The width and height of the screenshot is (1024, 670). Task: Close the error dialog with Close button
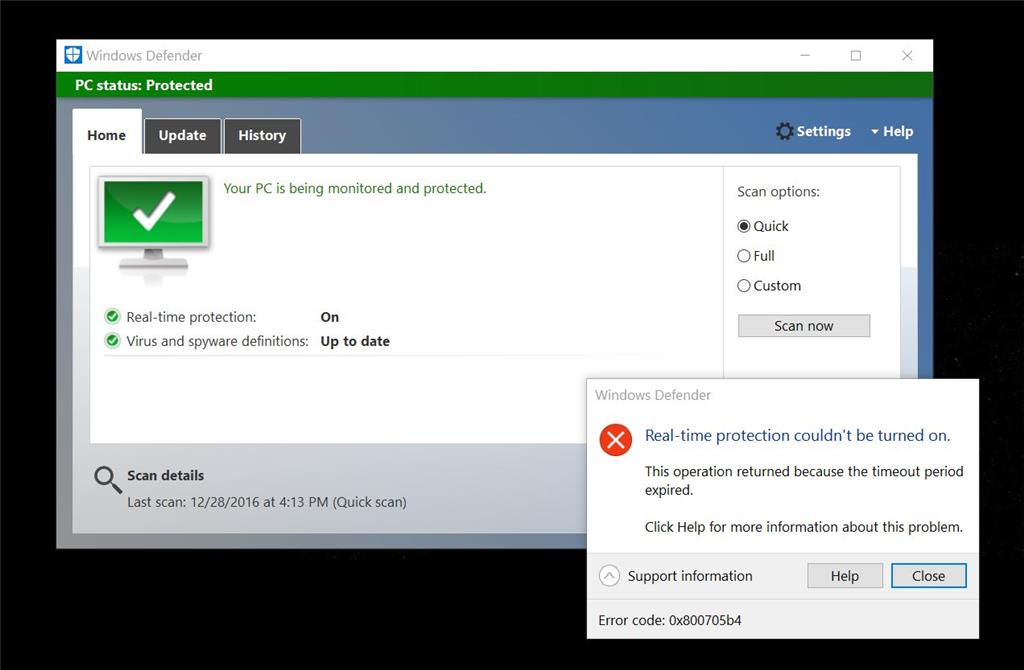click(929, 576)
